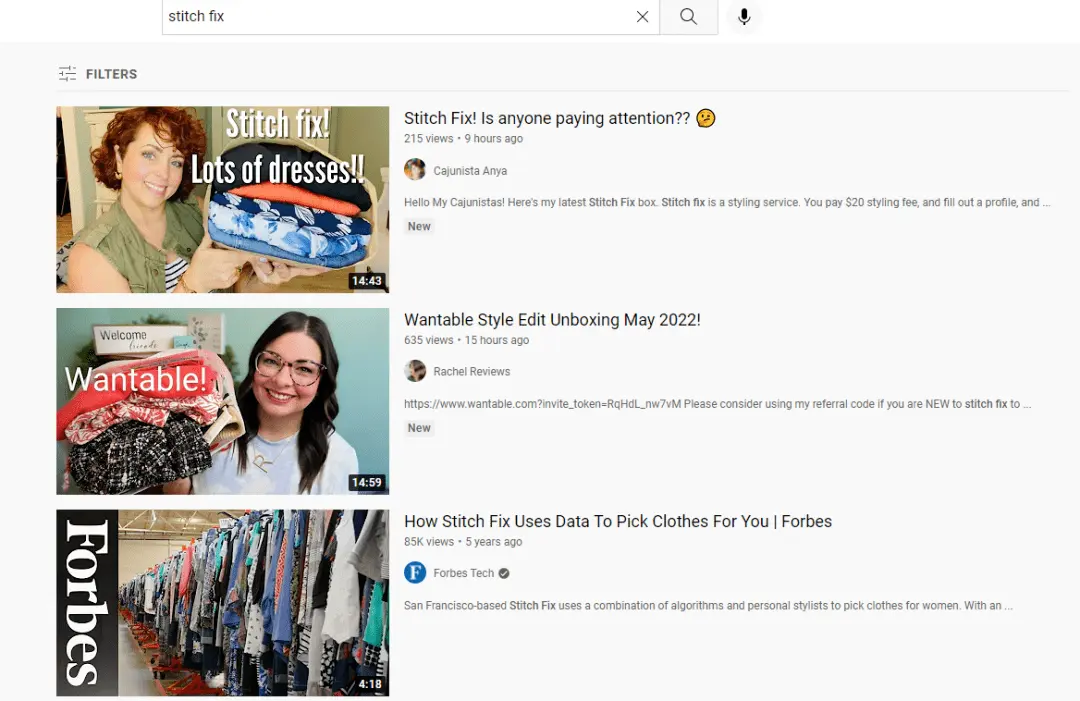Click the 14:43 duration badge
Screen dimensions: 1080x701
366,281
